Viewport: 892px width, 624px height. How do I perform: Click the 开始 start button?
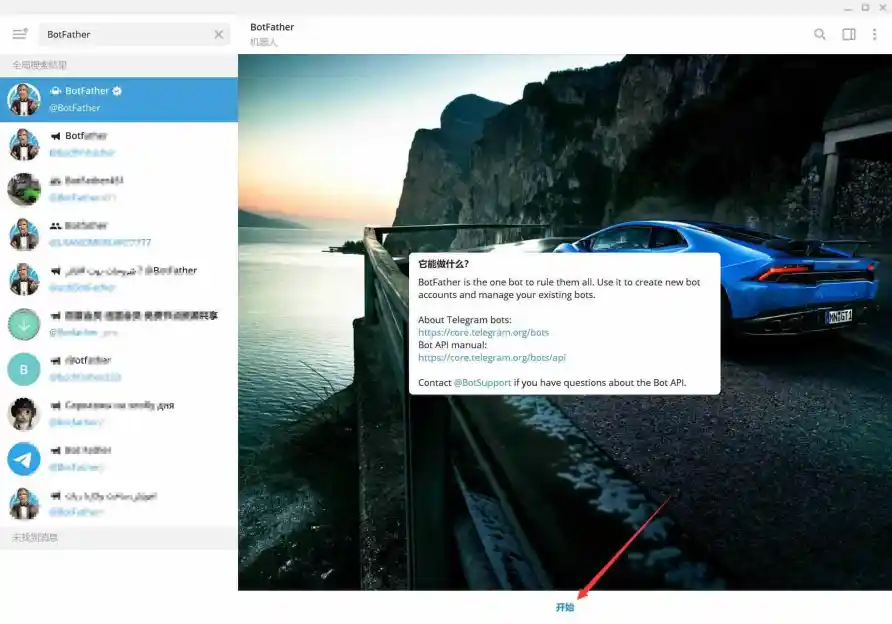click(x=565, y=607)
